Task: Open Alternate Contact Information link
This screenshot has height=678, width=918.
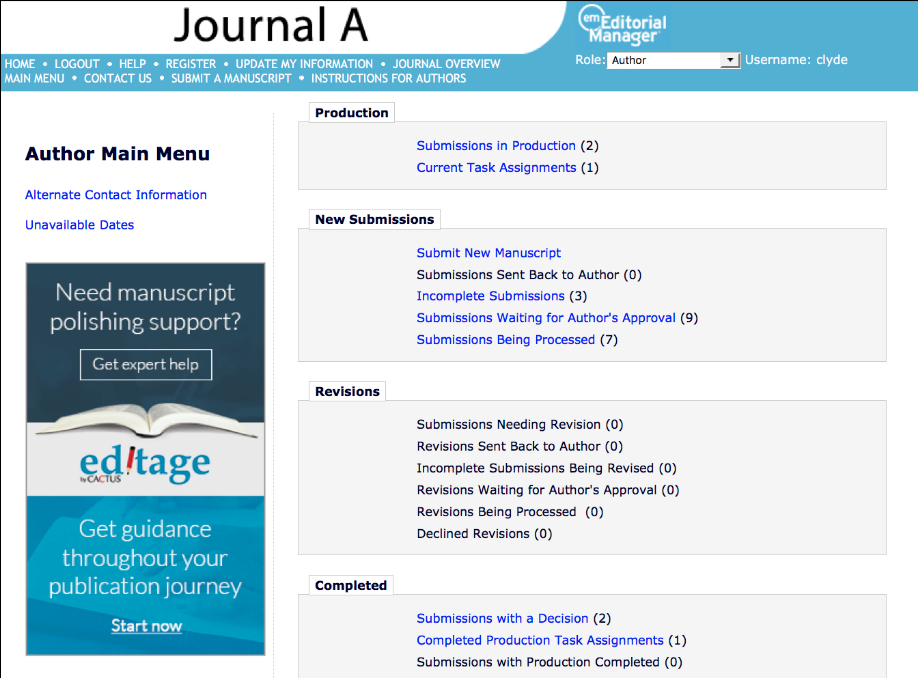Action: tap(116, 195)
